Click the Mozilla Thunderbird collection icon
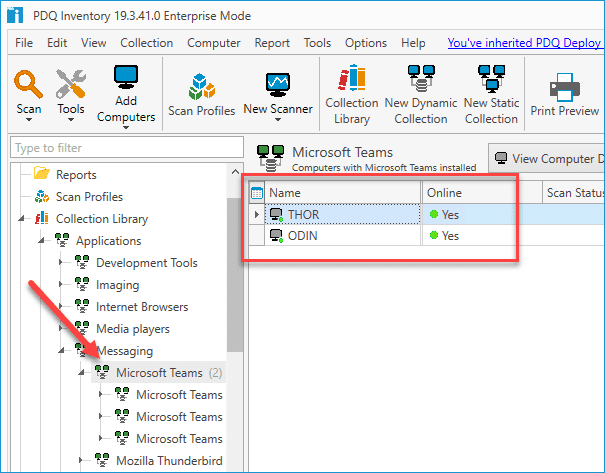605x473 pixels. click(x=102, y=460)
